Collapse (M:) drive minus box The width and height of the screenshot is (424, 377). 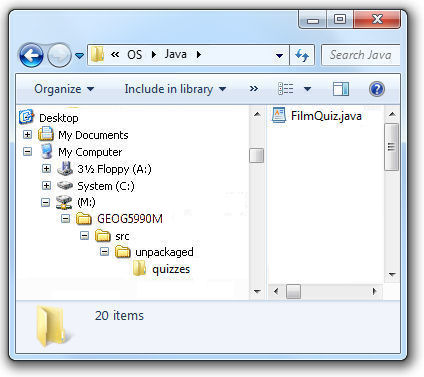46,202
